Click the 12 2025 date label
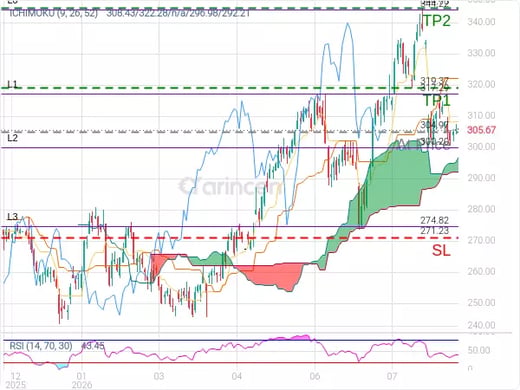Image resolution: width=520 pixels, height=390 pixels. point(16,381)
